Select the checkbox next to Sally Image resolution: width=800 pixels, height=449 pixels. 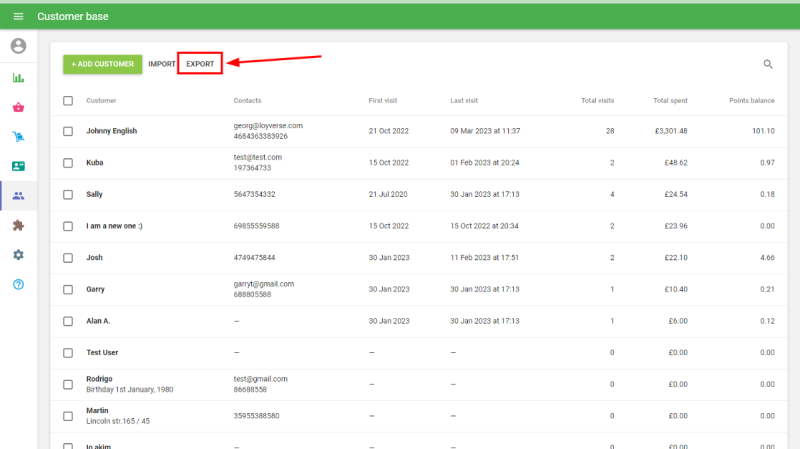click(68, 194)
